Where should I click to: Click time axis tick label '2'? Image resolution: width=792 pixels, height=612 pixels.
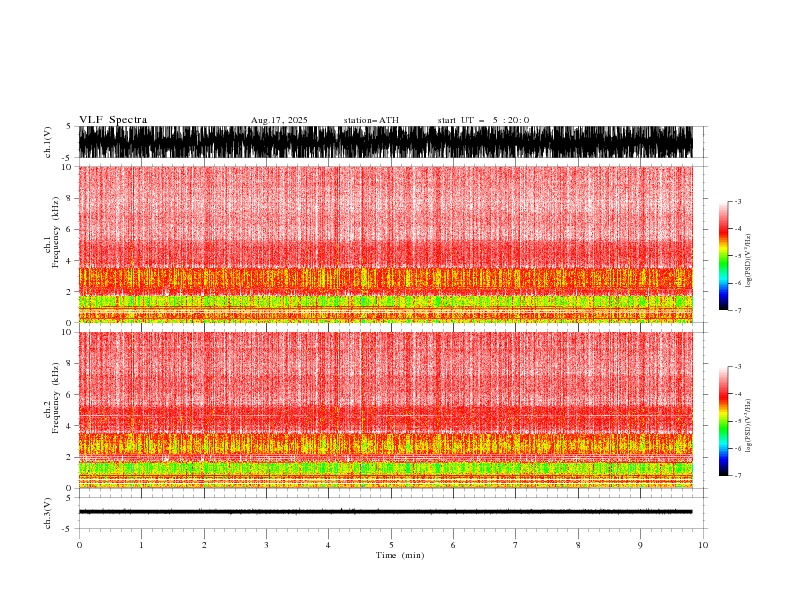click(204, 545)
